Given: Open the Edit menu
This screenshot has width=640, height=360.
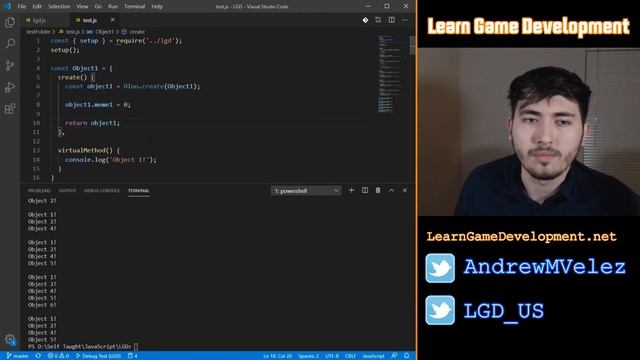Looking at the screenshot, I should pos(37,7).
